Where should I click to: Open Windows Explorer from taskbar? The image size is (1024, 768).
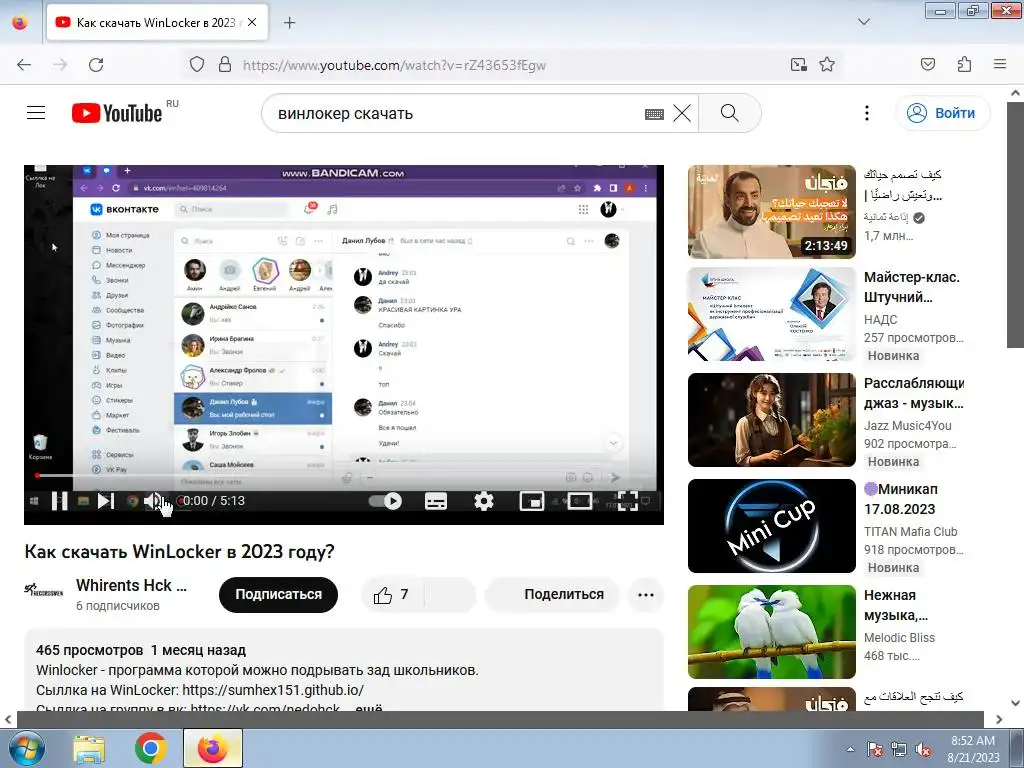pyautogui.click(x=89, y=749)
